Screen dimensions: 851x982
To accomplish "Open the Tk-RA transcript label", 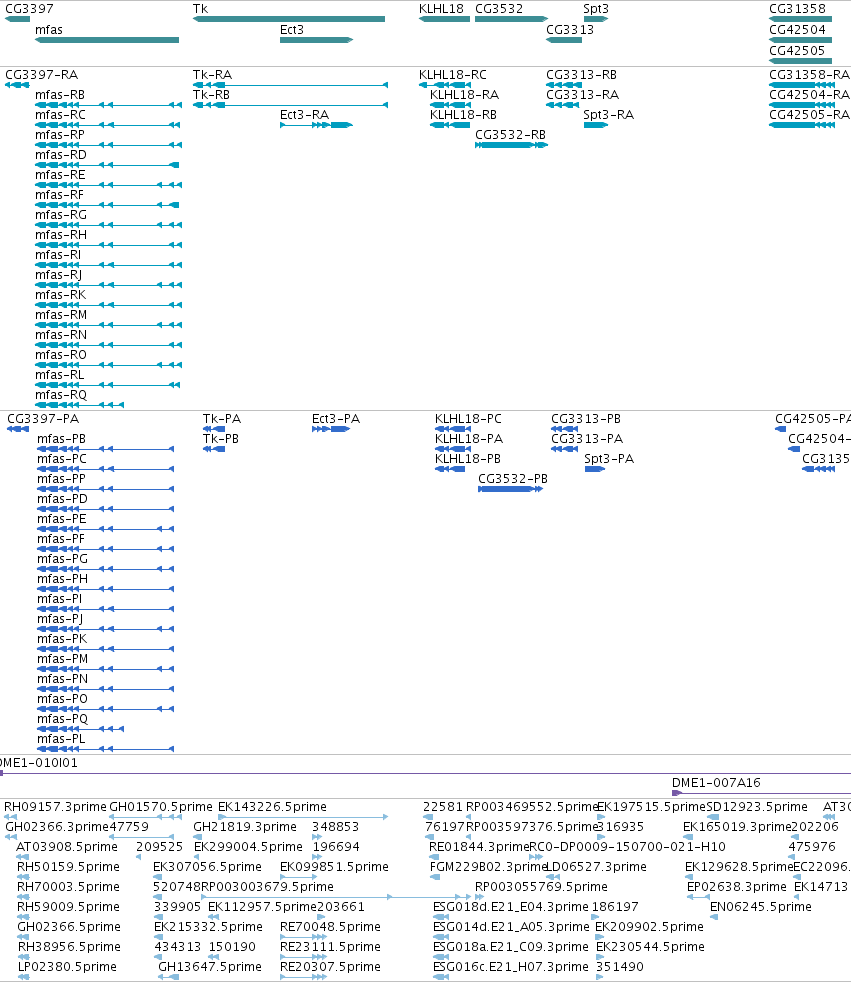I will tap(212, 75).
